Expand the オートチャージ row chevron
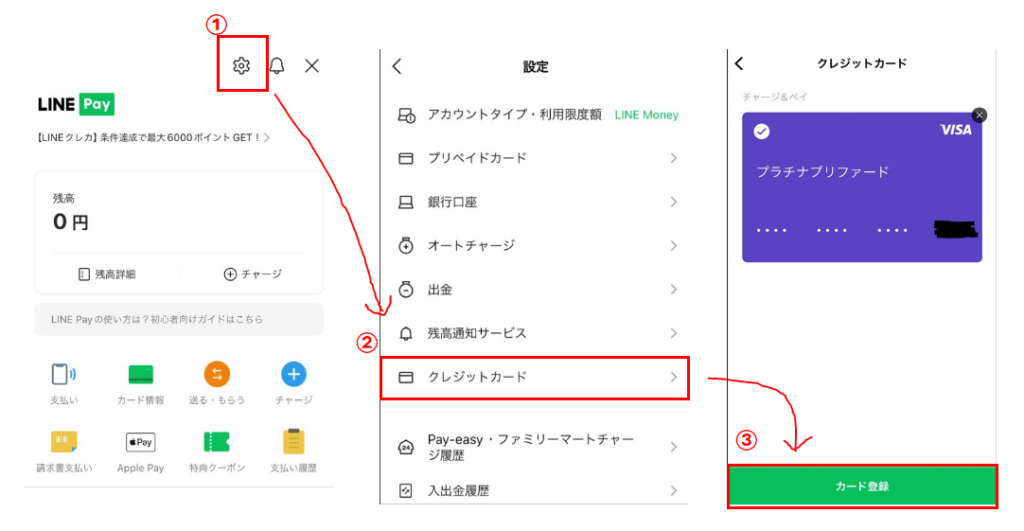The image size is (1024, 531). (673, 246)
